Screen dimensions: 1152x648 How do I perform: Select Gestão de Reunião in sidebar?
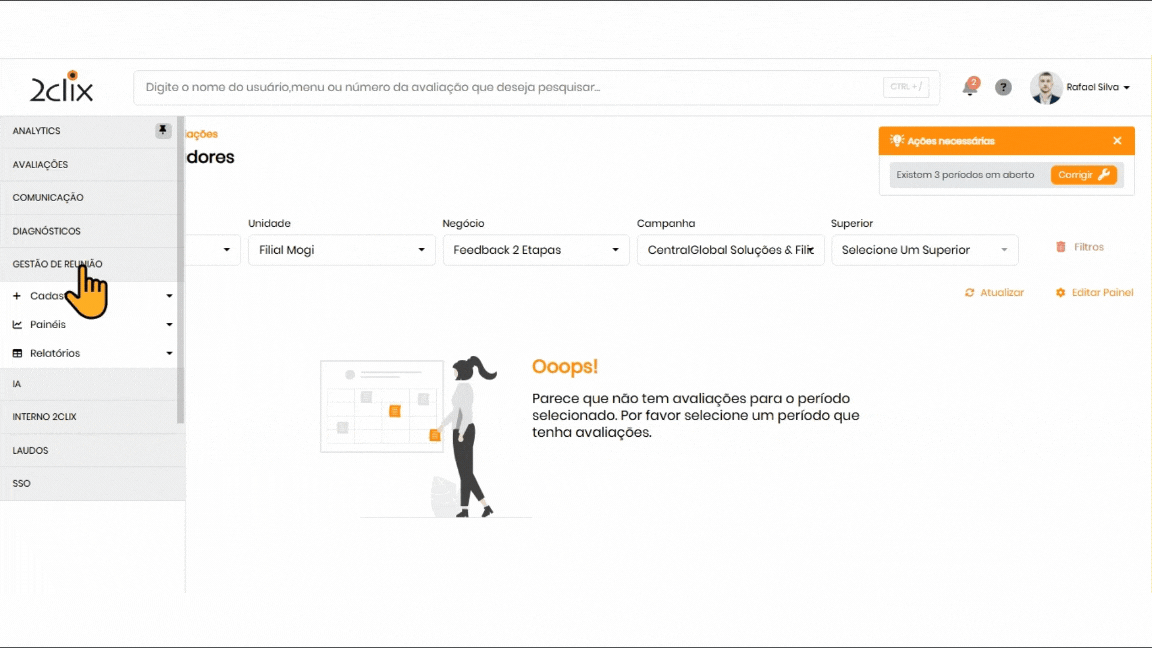[57, 264]
